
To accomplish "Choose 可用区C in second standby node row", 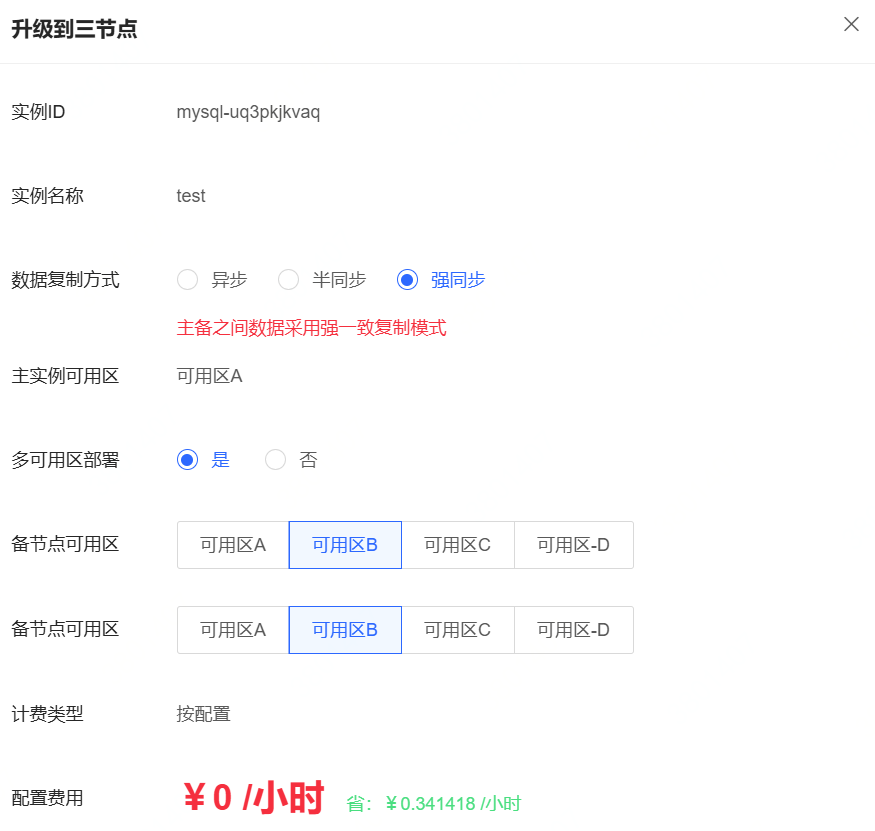I will pos(457,630).
